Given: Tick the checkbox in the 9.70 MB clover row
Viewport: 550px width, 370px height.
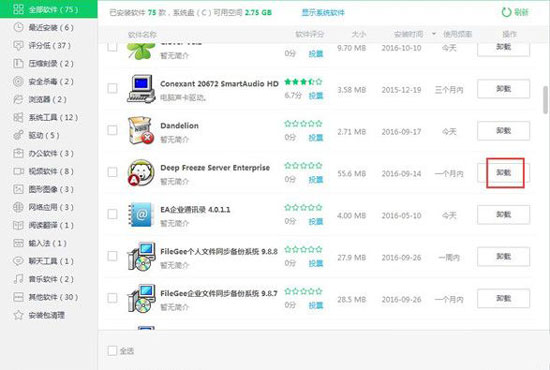Looking at the screenshot, I should (112, 47).
